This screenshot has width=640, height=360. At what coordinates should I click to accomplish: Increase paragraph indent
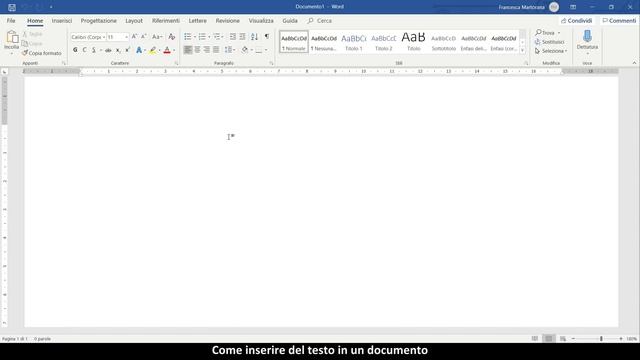click(x=242, y=37)
